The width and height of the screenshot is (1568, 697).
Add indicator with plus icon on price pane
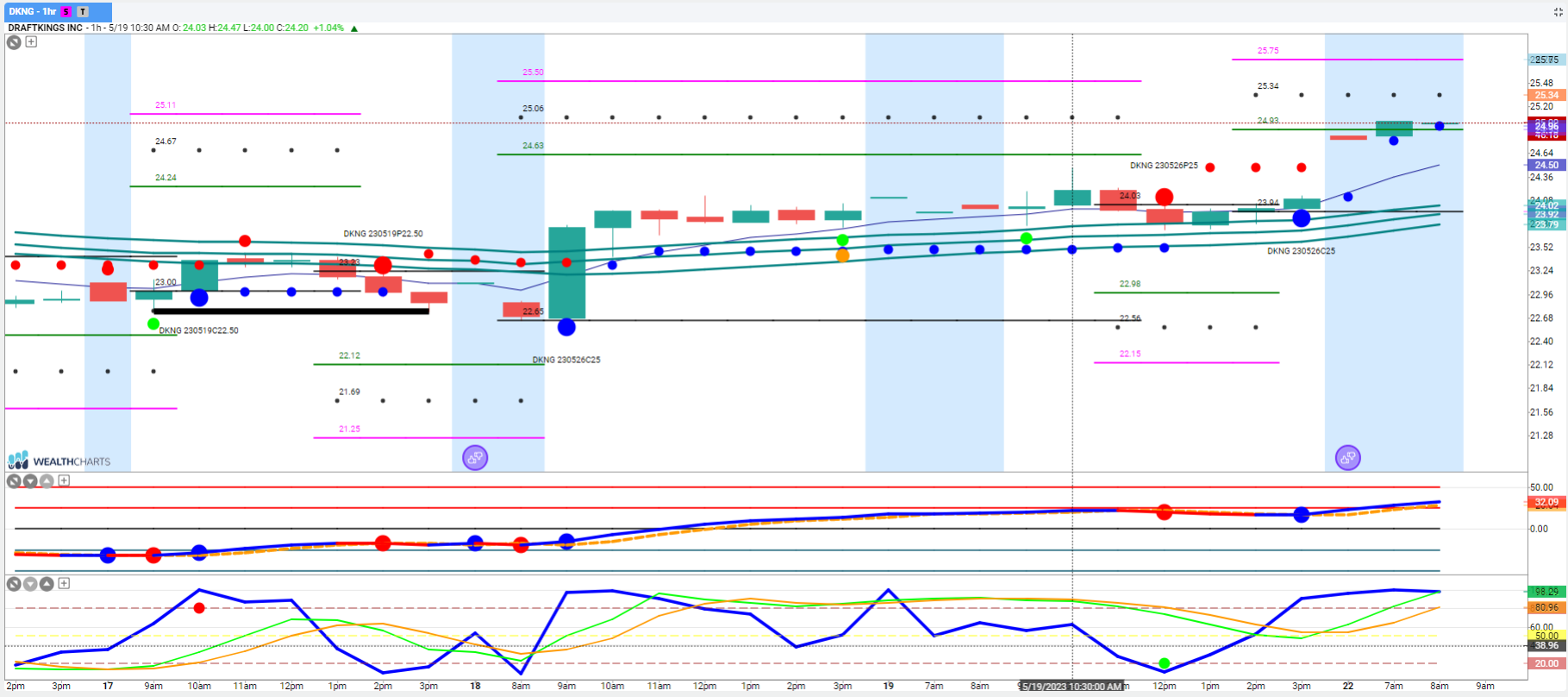[x=31, y=41]
